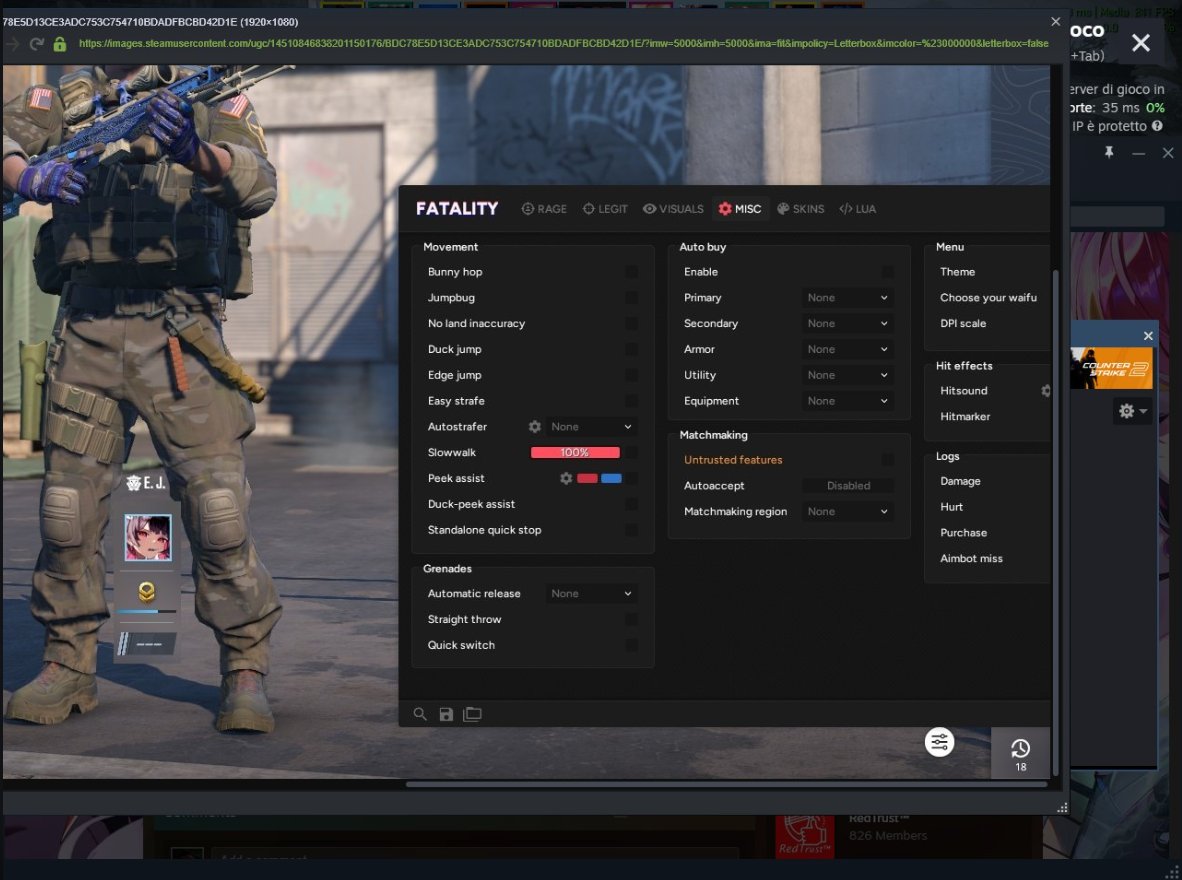Image resolution: width=1182 pixels, height=880 pixels.
Task: Click the Theme option in Menu section
Action: click(x=957, y=272)
